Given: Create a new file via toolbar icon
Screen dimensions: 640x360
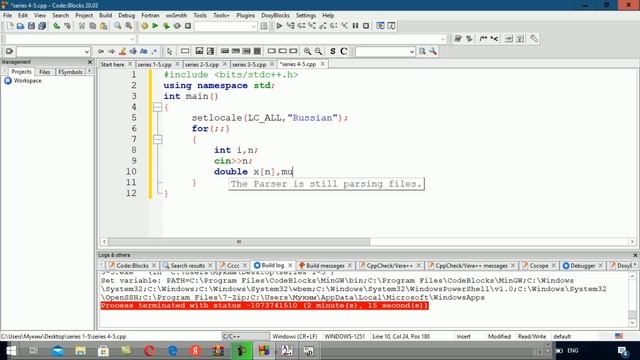Looking at the screenshot, I should click(x=9, y=26).
